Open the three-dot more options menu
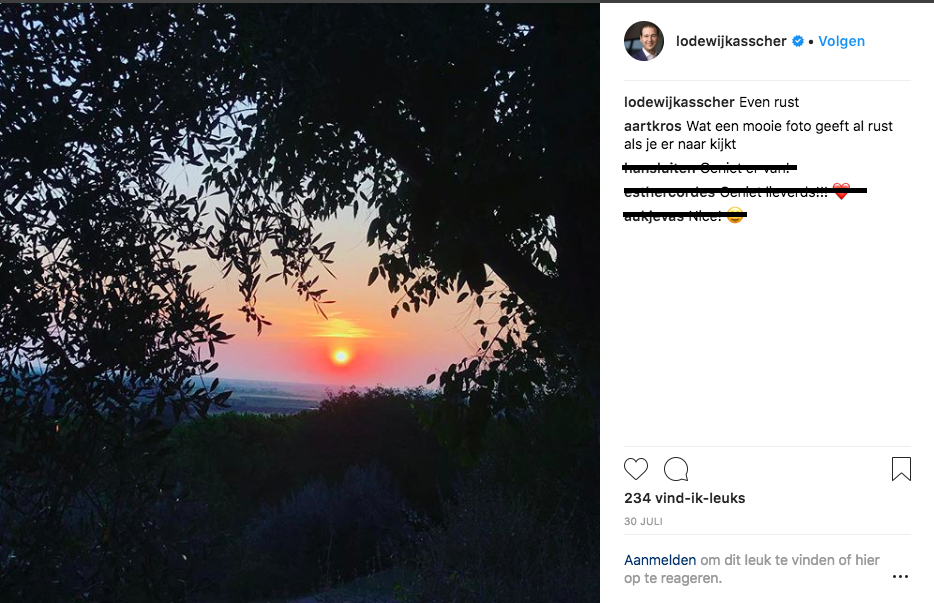Viewport: 934px width, 603px height. (x=901, y=577)
